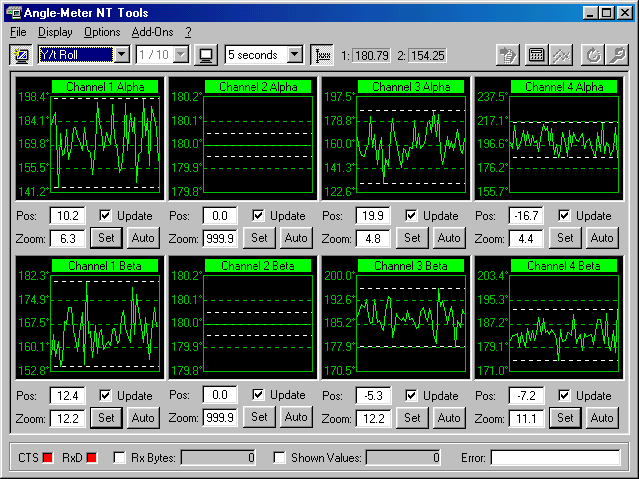
Task: Click the Channel 2 Beta title label
Action: tap(258, 266)
